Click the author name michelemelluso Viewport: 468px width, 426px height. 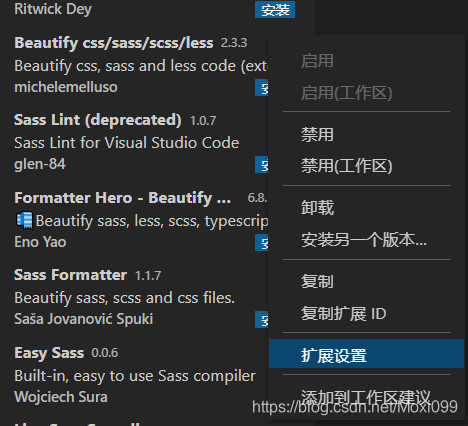(66, 87)
